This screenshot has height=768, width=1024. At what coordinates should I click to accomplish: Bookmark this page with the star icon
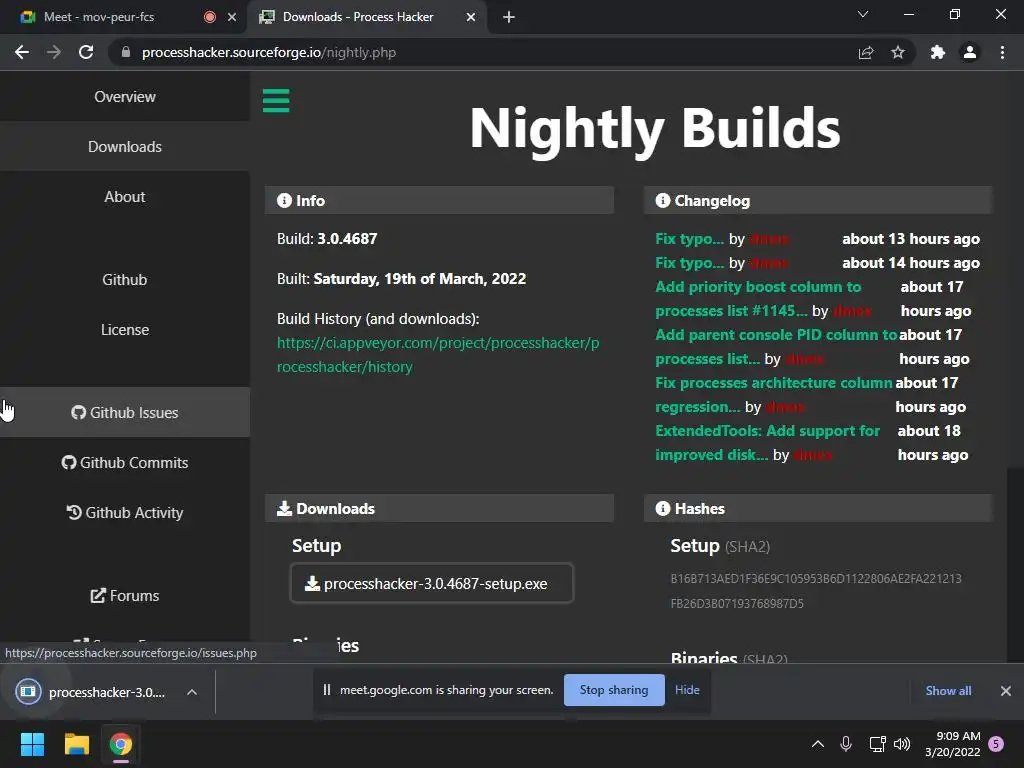(x=898, y=52)
